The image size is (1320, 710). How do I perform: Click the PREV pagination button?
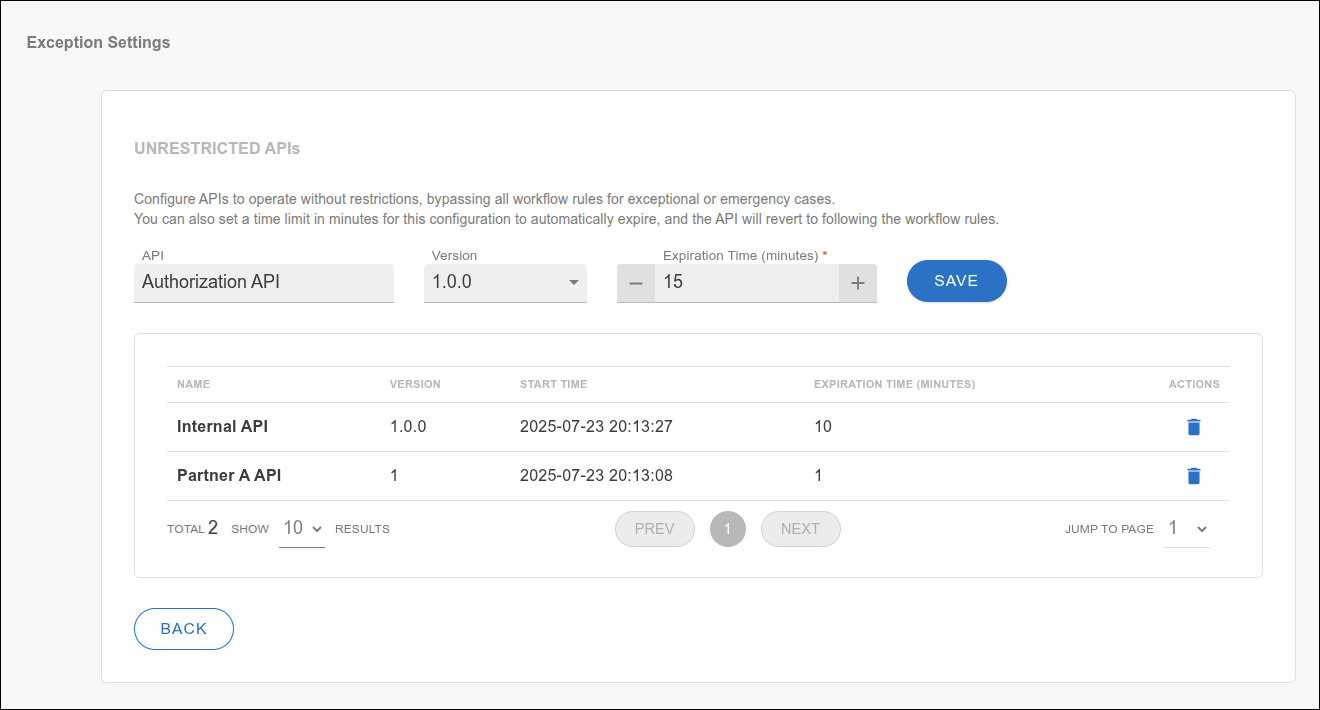(654, 528)
